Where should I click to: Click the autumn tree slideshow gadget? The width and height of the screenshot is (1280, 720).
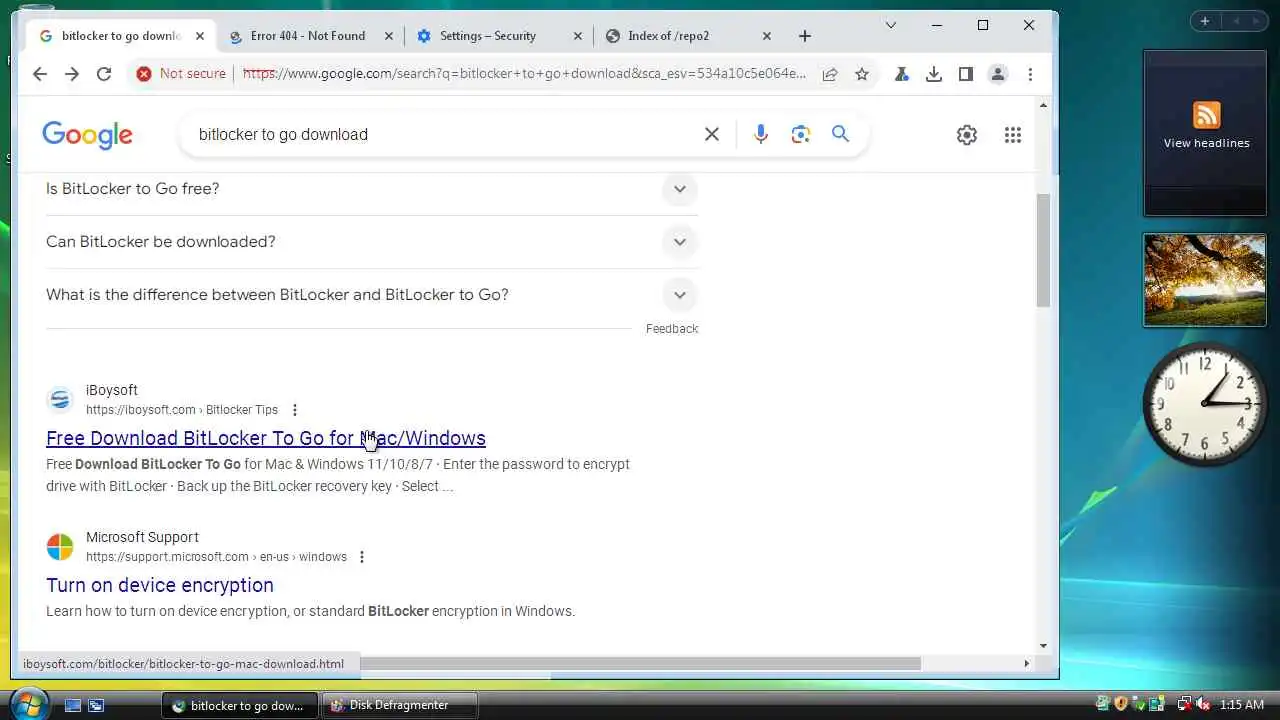tap(1205, 280)
